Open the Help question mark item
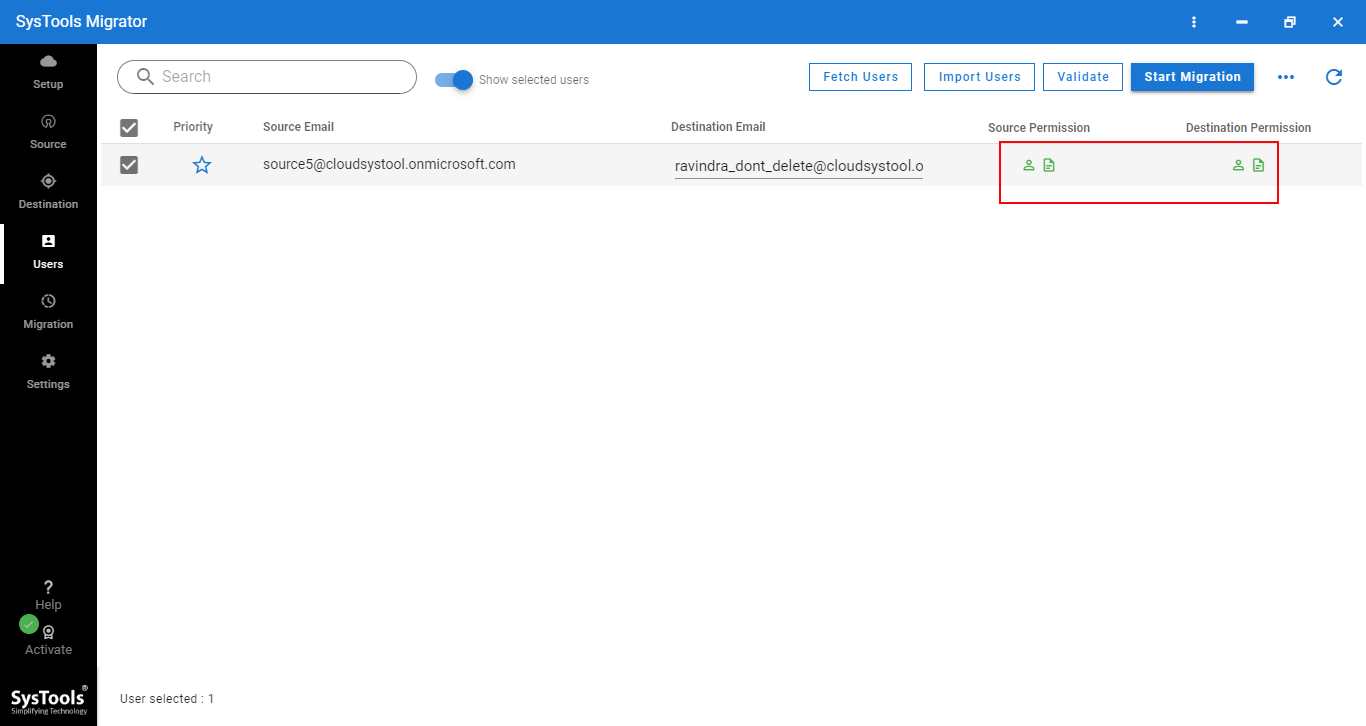The width and height of the screenshot is (1366, 726). (x=48, y=595)
